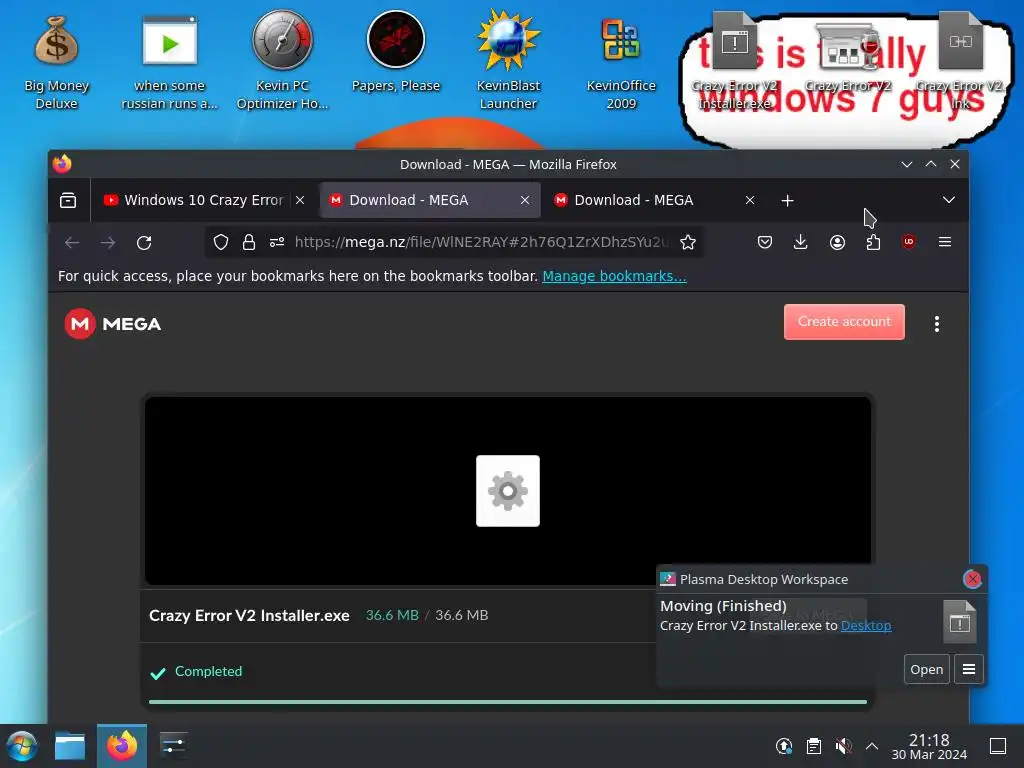Open Big Money Deluxe desktop icon
The width and height of the screenshot is (1024, 768).
(x=56, y=62)
